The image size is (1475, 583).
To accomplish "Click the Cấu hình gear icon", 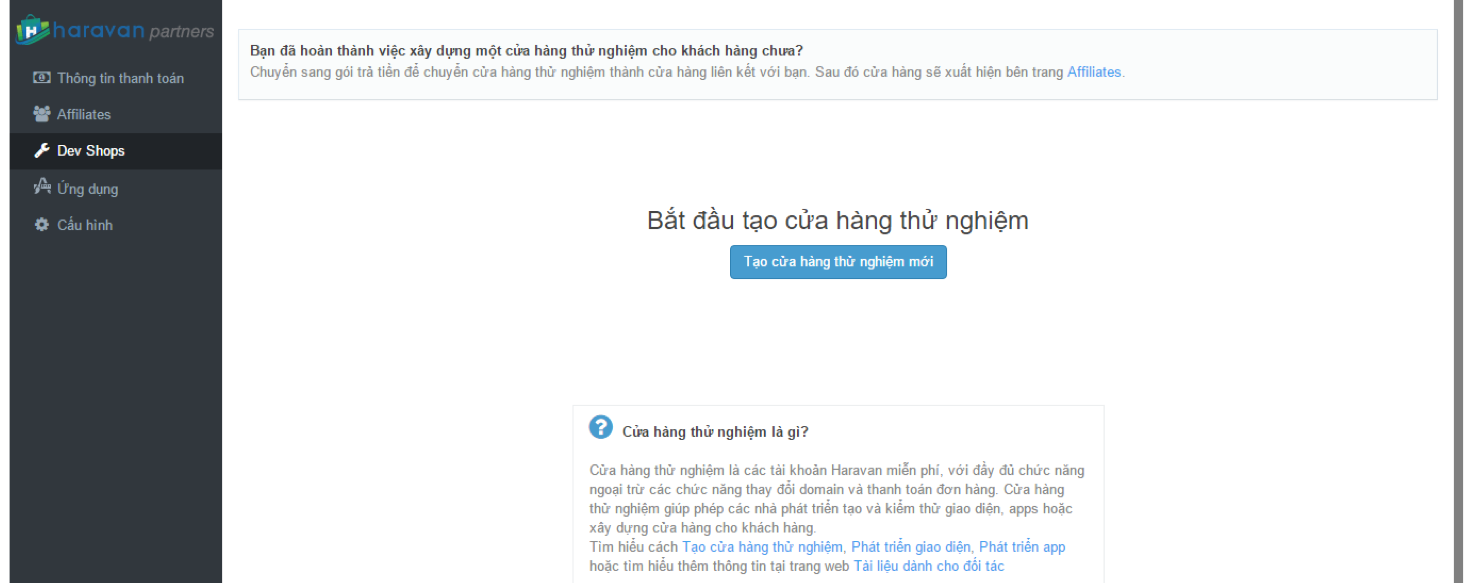I will point(42,225).
